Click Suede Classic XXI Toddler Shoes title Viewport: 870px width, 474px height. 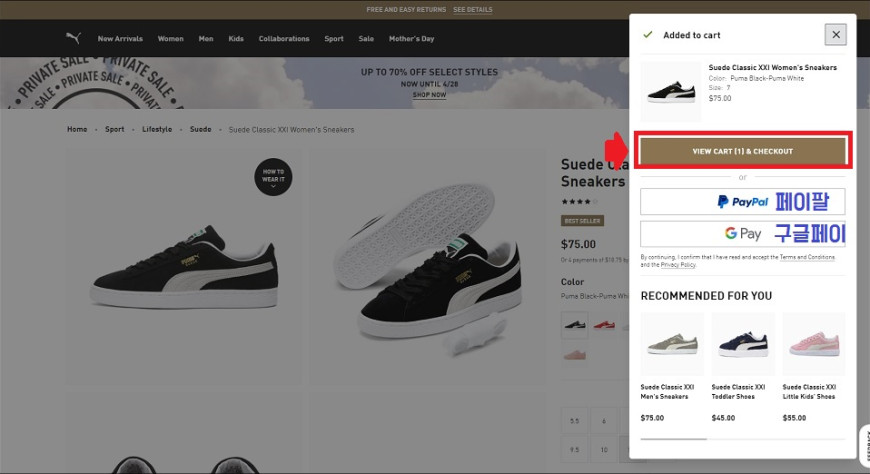click(x=739, y=392)
